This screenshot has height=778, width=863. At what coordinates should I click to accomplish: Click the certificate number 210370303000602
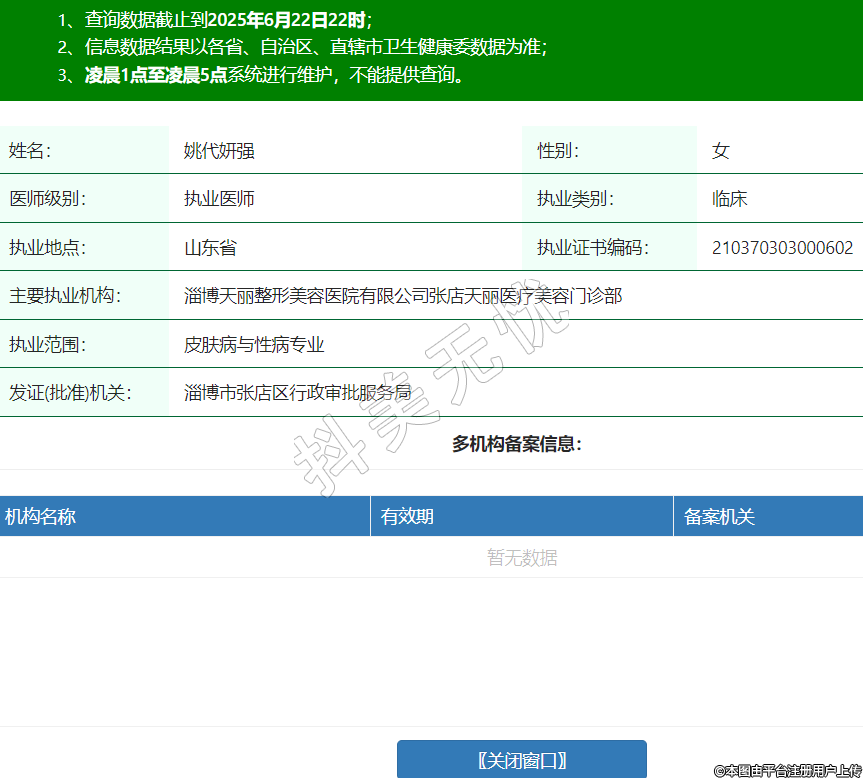[782, 248]
